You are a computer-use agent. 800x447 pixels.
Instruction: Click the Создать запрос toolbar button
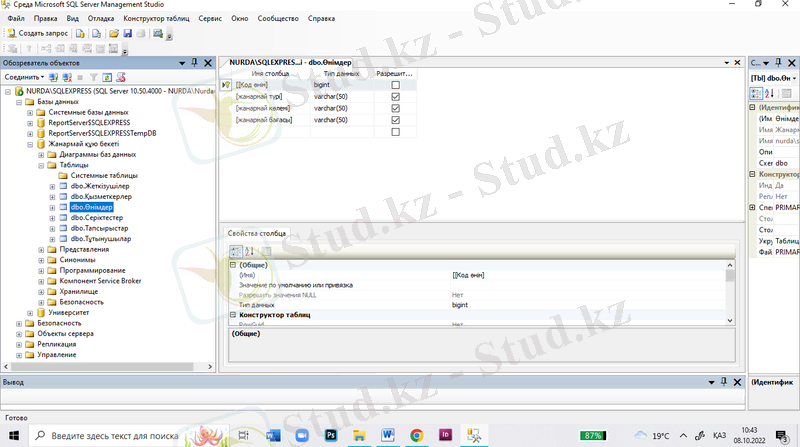[x=37, y=33]
